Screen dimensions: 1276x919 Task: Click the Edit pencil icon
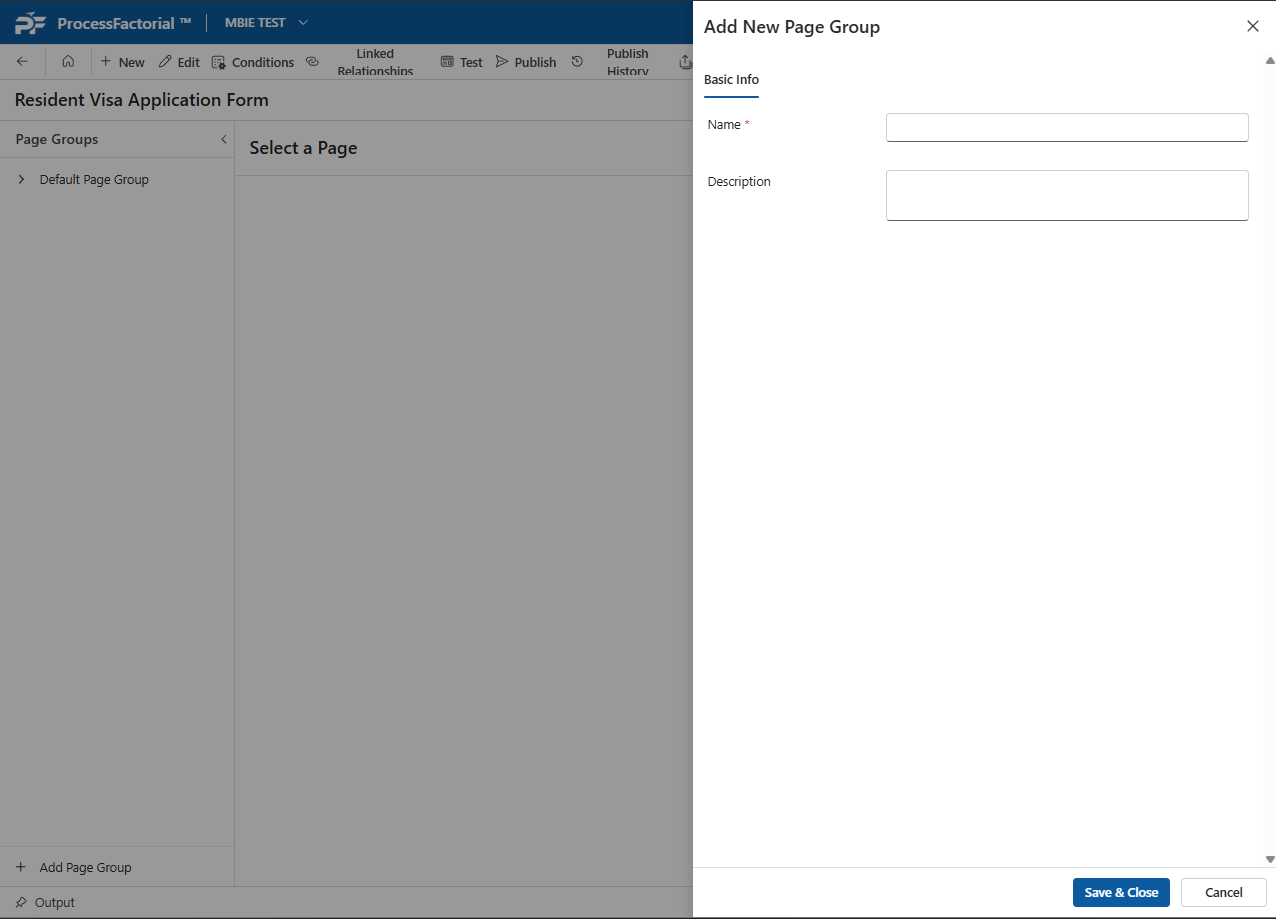pos(165,62)
